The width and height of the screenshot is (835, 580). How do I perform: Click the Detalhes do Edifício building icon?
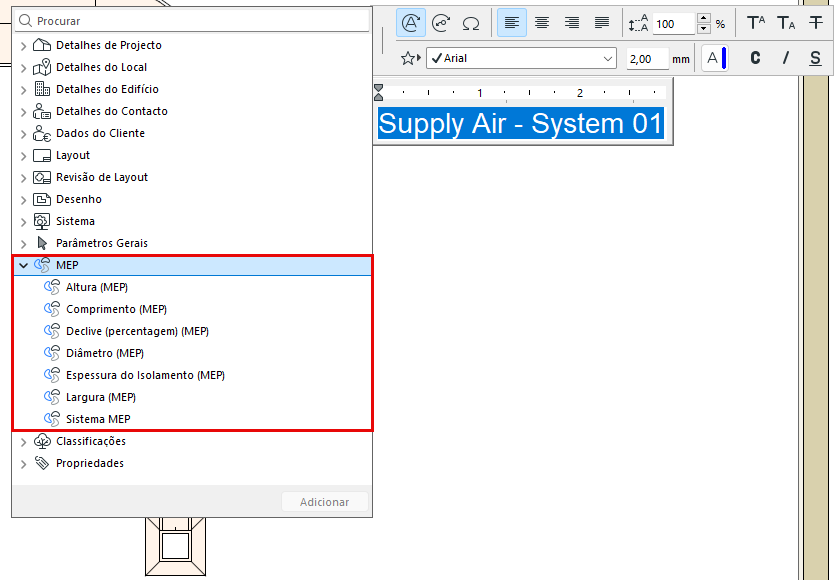point(42,89)
